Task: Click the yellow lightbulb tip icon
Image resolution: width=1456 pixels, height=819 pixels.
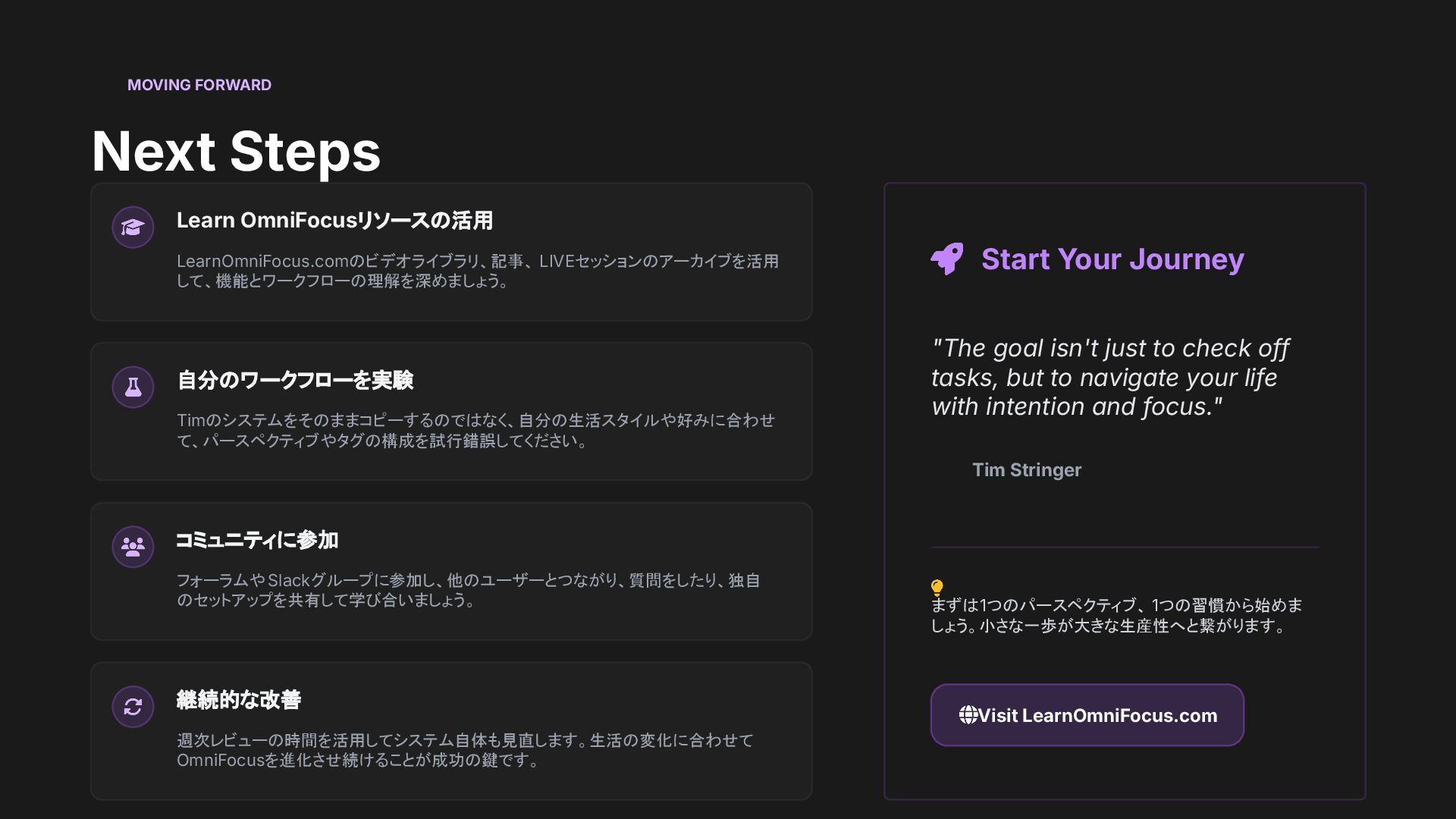Action: [937, 588]
